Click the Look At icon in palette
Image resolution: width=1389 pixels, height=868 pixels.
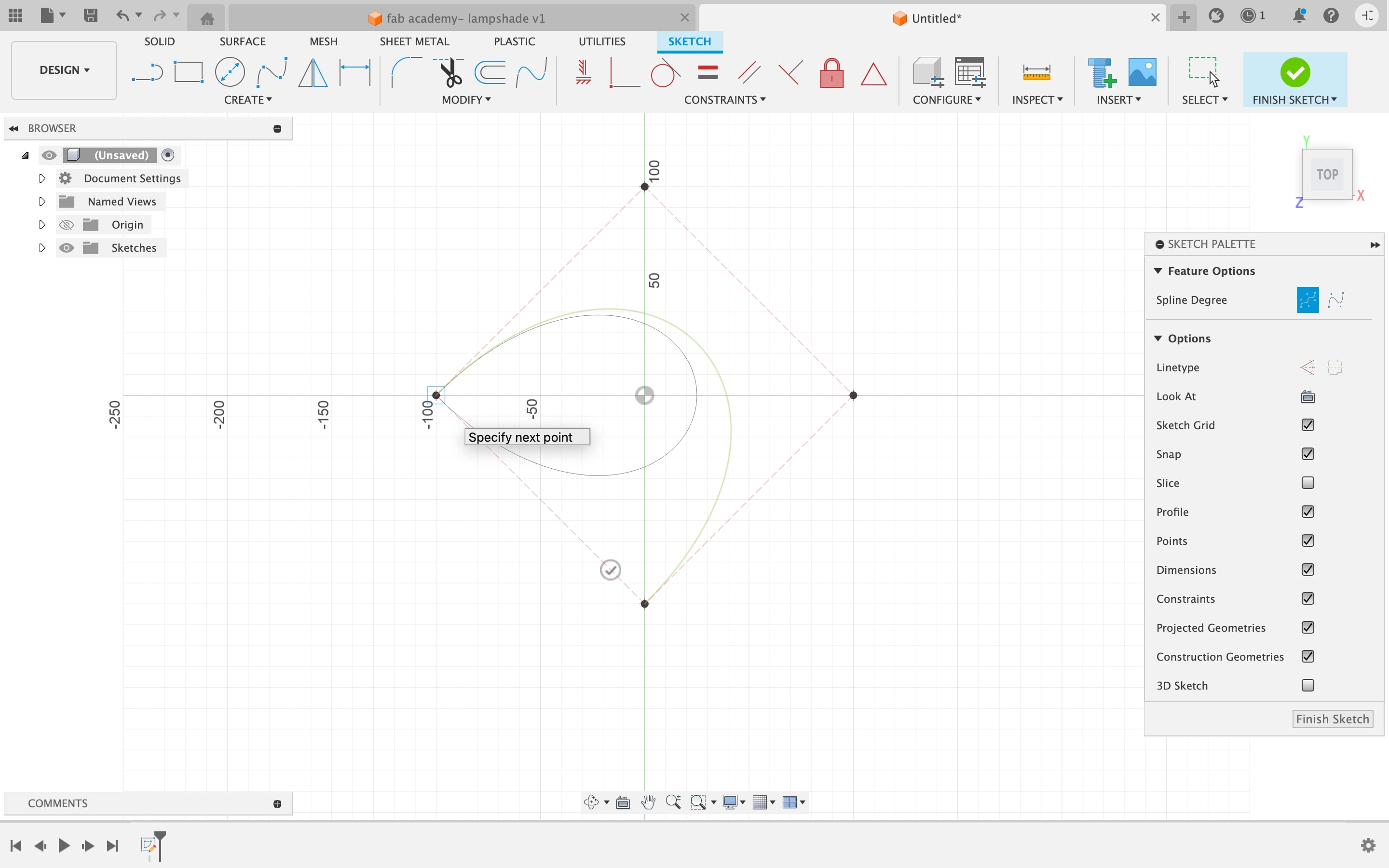coord(1307,396)
